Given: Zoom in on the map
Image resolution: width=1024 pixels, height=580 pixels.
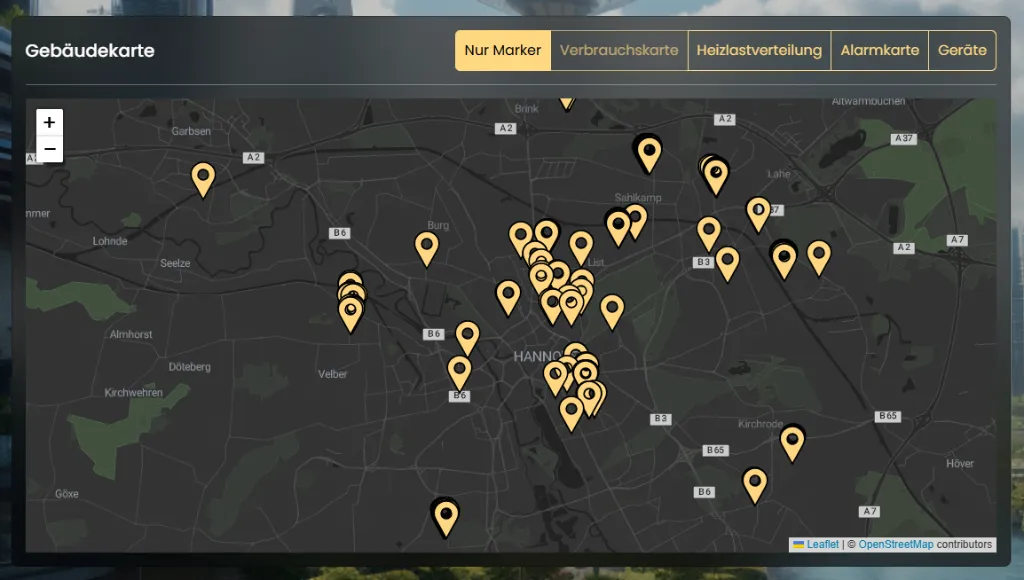Looking at the screenshot, I should [x=50, y=122].
